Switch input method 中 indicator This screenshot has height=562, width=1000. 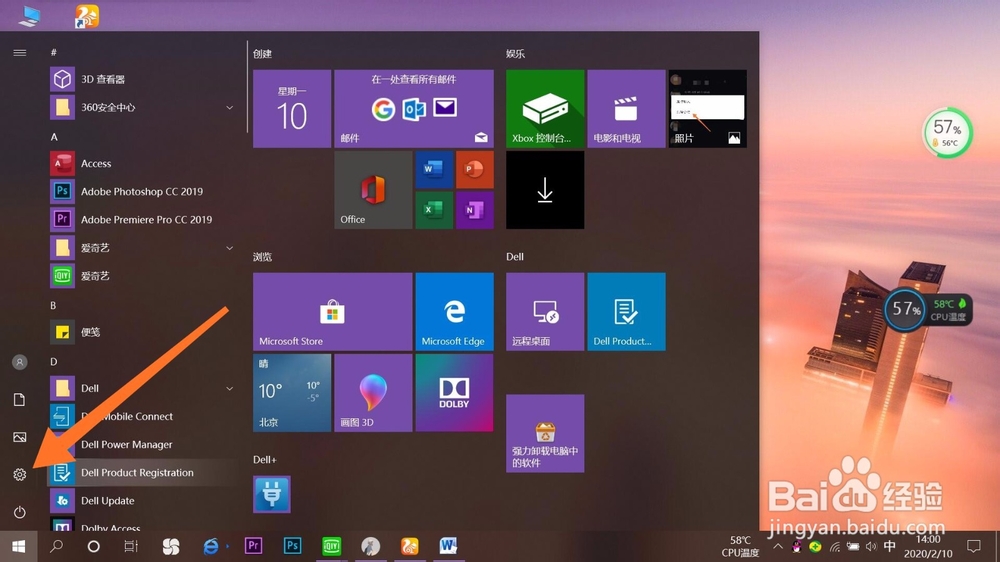(890, 545)
